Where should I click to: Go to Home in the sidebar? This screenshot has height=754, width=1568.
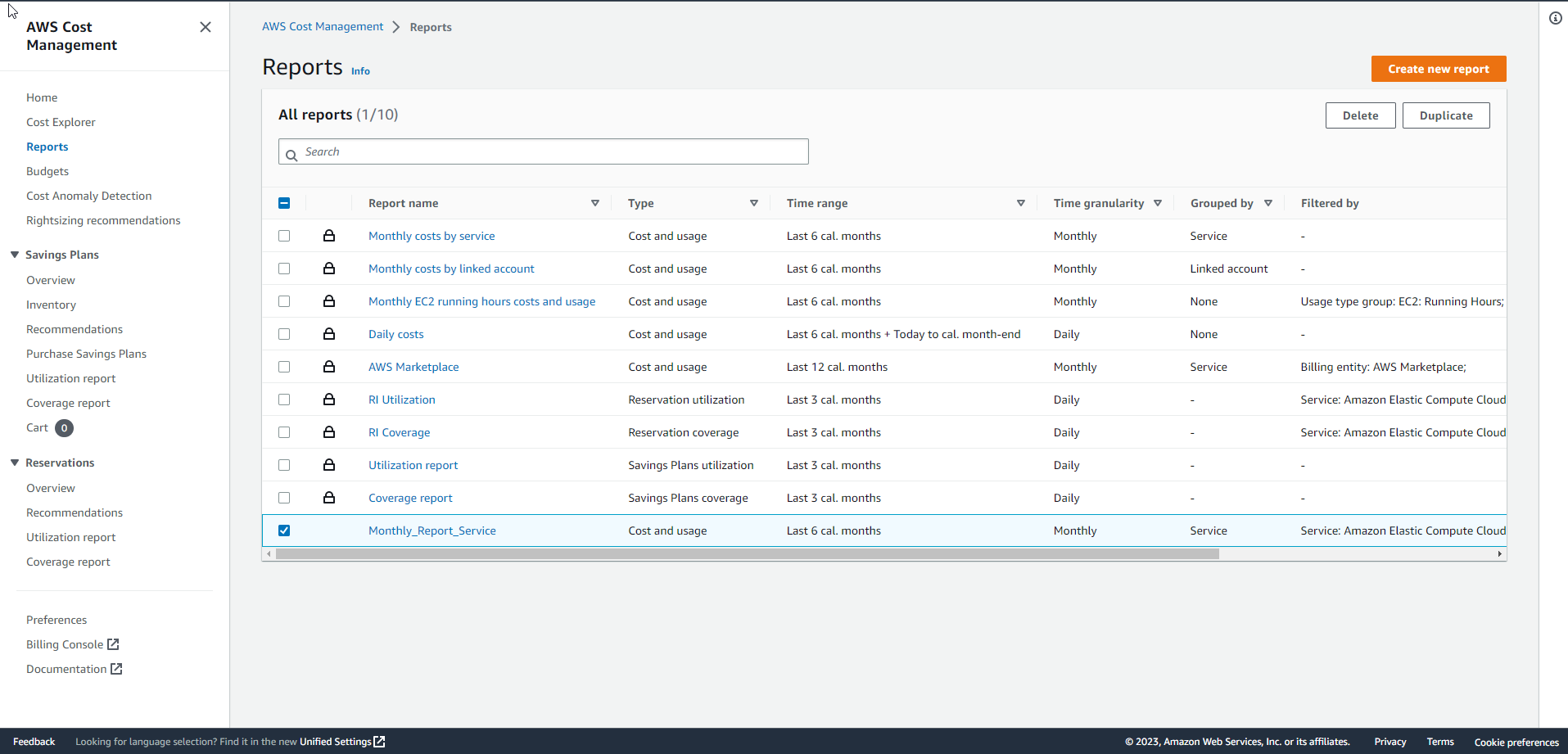pos(42,97)
